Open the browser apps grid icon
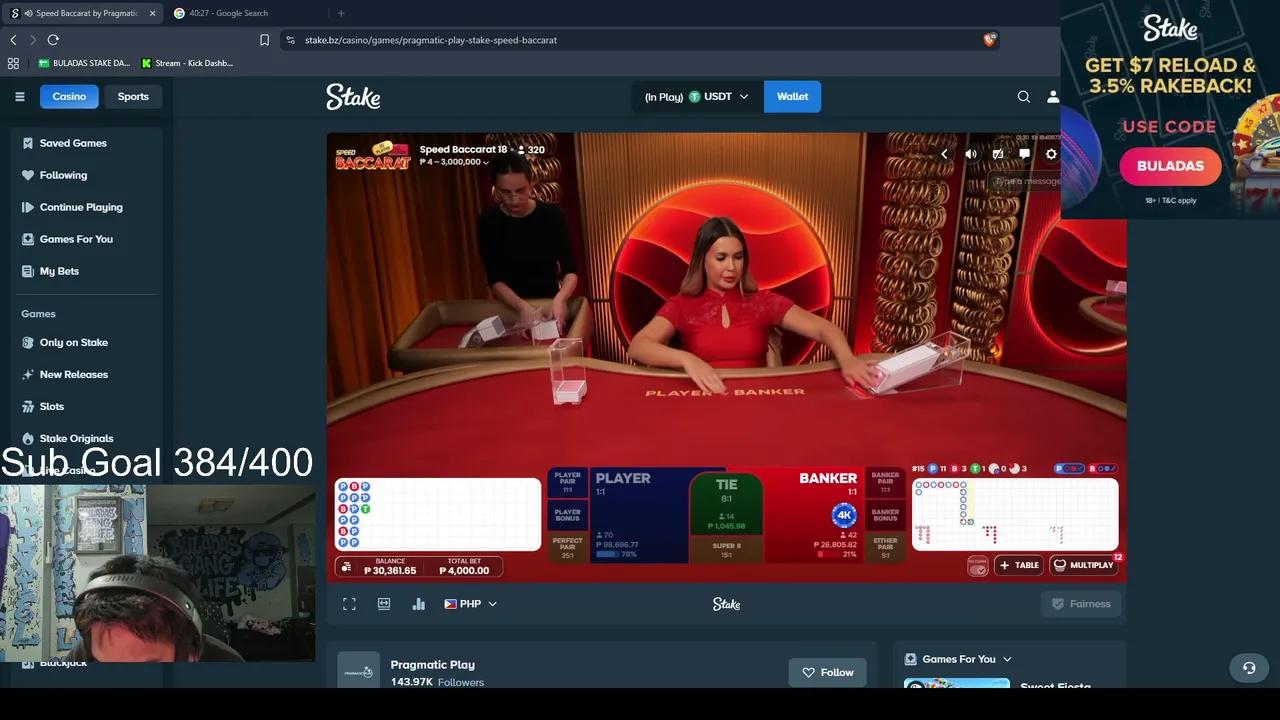Image resolution: width=1280 pixels, height=720 pixels. click(13, 63)
